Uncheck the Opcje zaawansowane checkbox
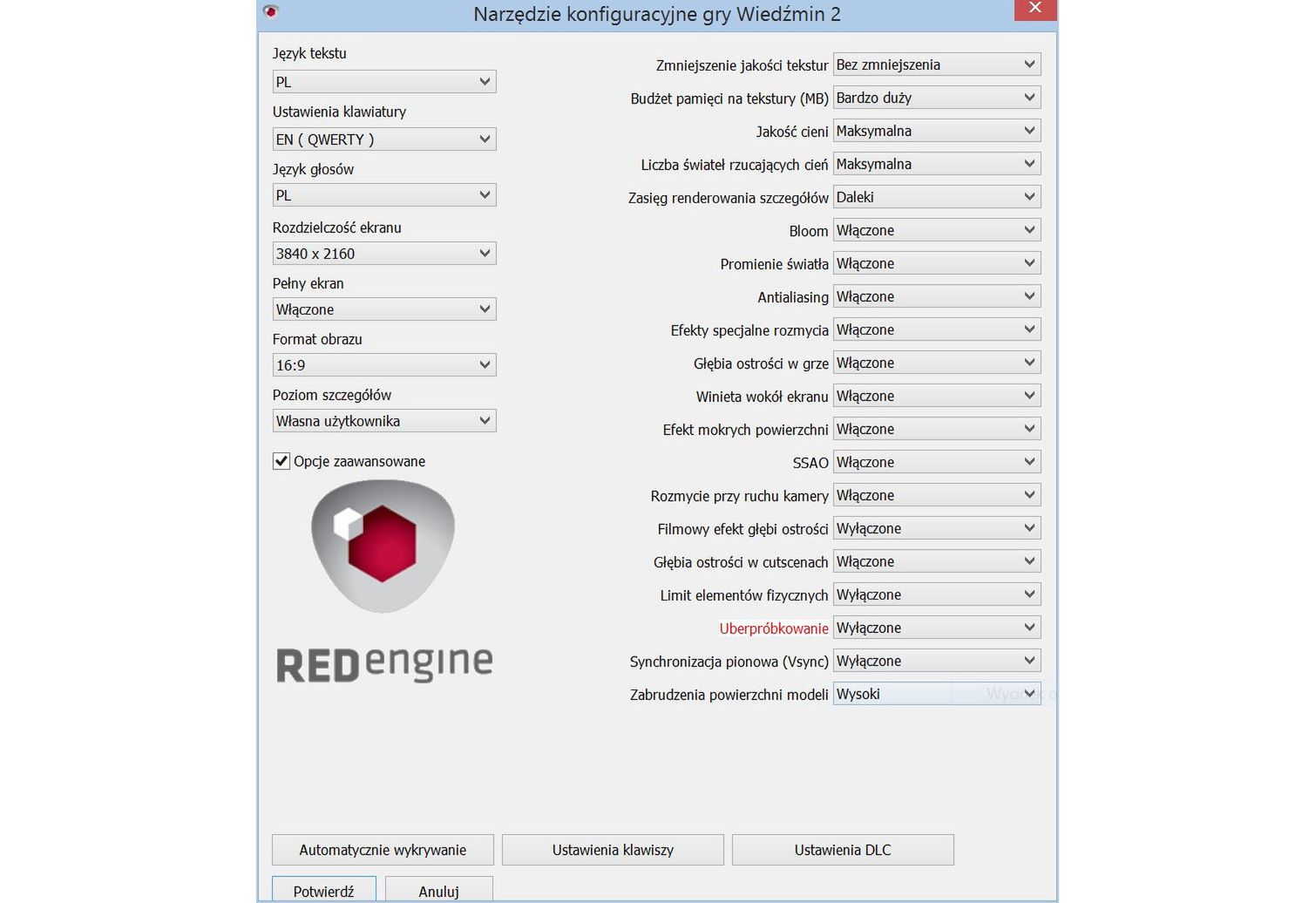The width and height of the screenshot is (1316, 903). pos(282,461)
